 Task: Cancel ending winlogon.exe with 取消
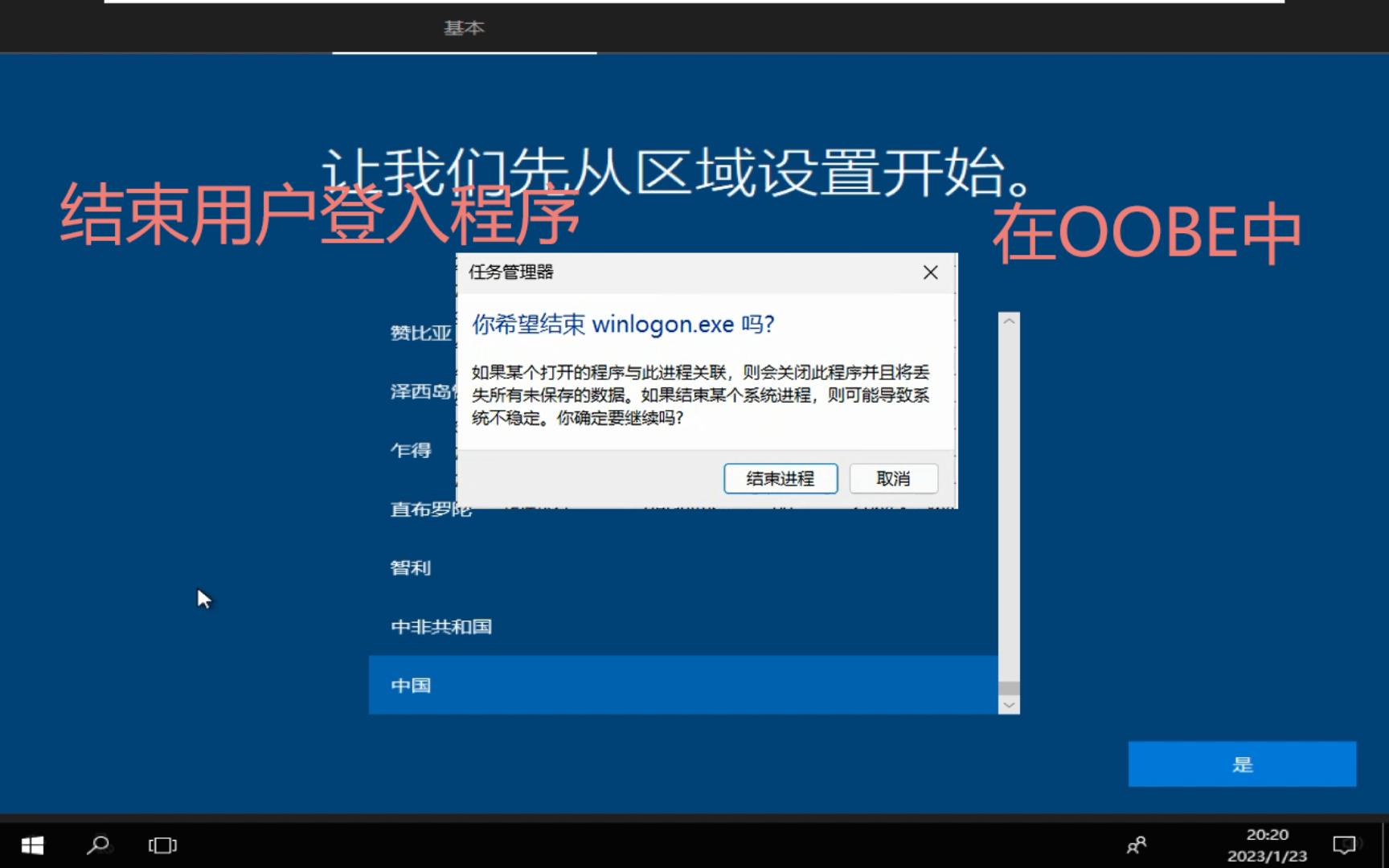[x=893, y=479]
